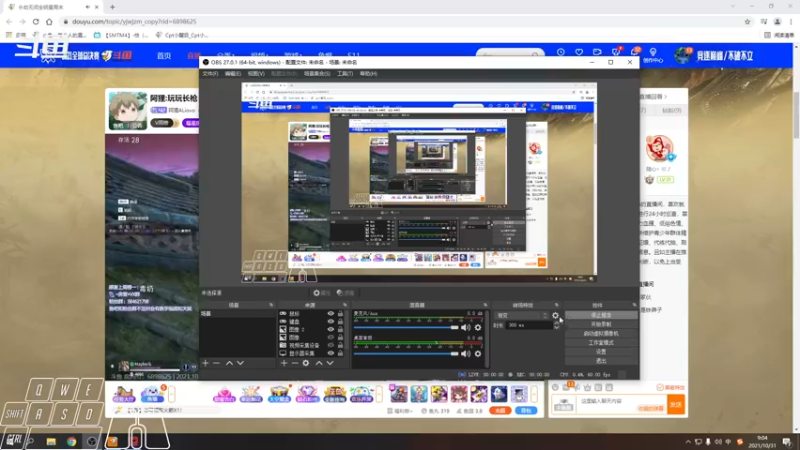Viewport: 800px width, 450px height.
Task: Open settings gear for Desktop Audio channel
Action: [478, 353]
